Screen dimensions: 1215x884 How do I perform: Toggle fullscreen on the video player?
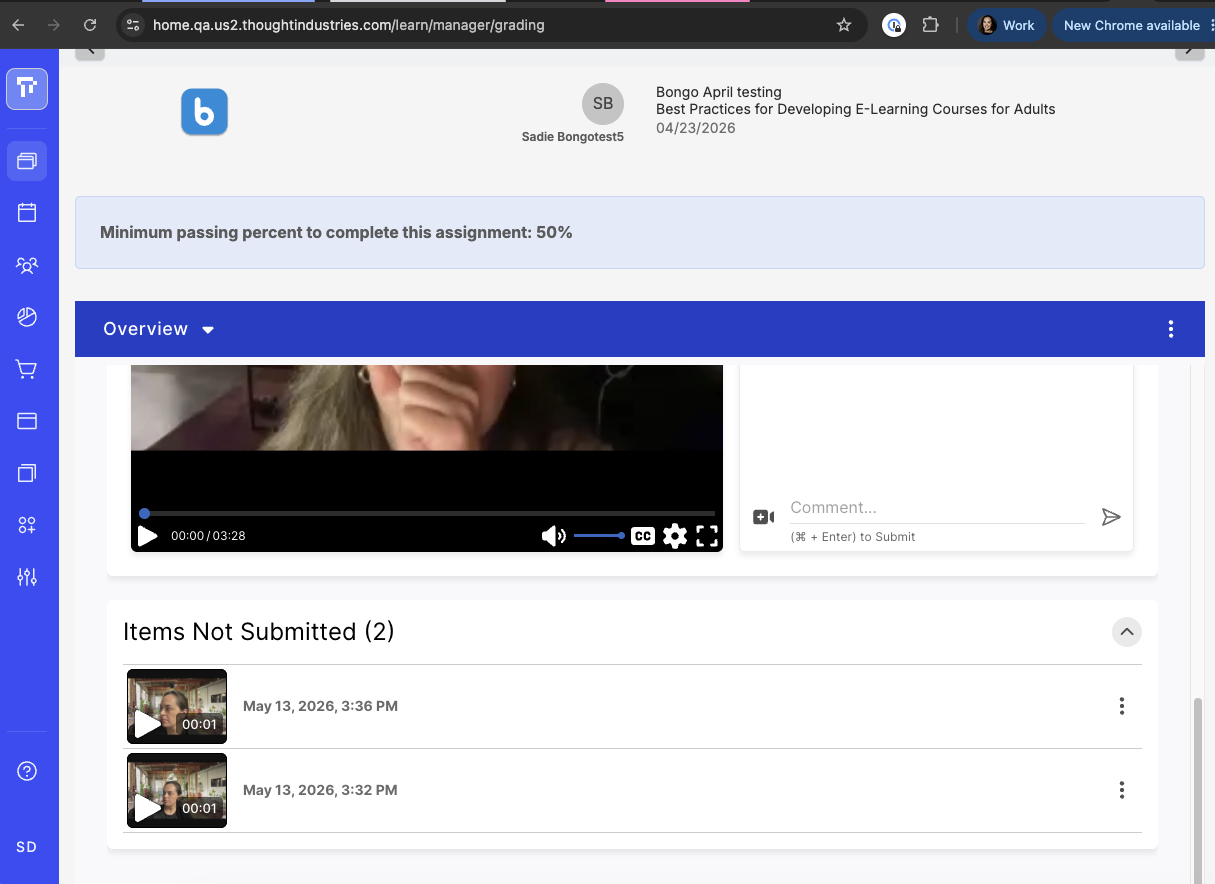pyautogui.click(x=707, y=536)
